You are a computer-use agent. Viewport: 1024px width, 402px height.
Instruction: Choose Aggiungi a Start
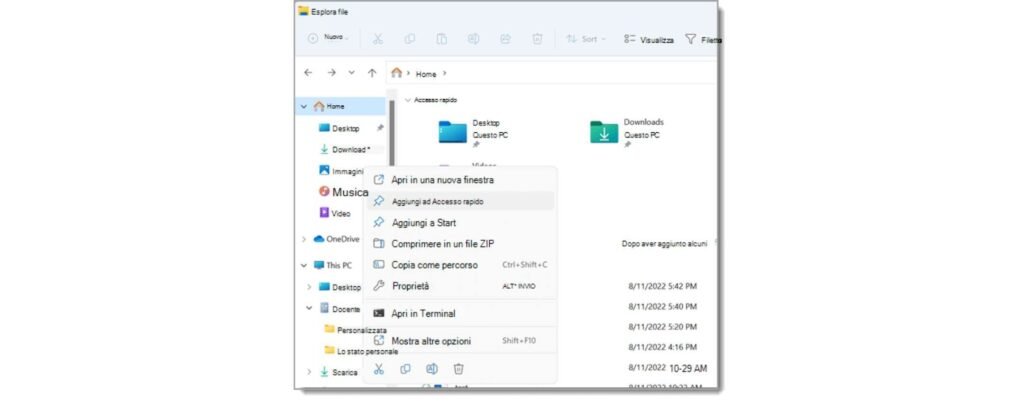click(x=460, y=223)
